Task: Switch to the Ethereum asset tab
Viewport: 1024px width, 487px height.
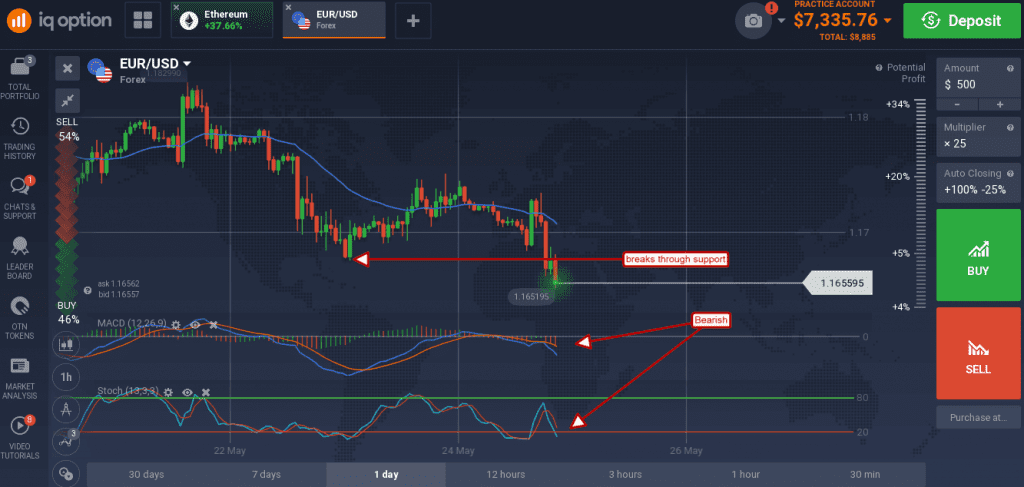Action: (x=223, y=20)
